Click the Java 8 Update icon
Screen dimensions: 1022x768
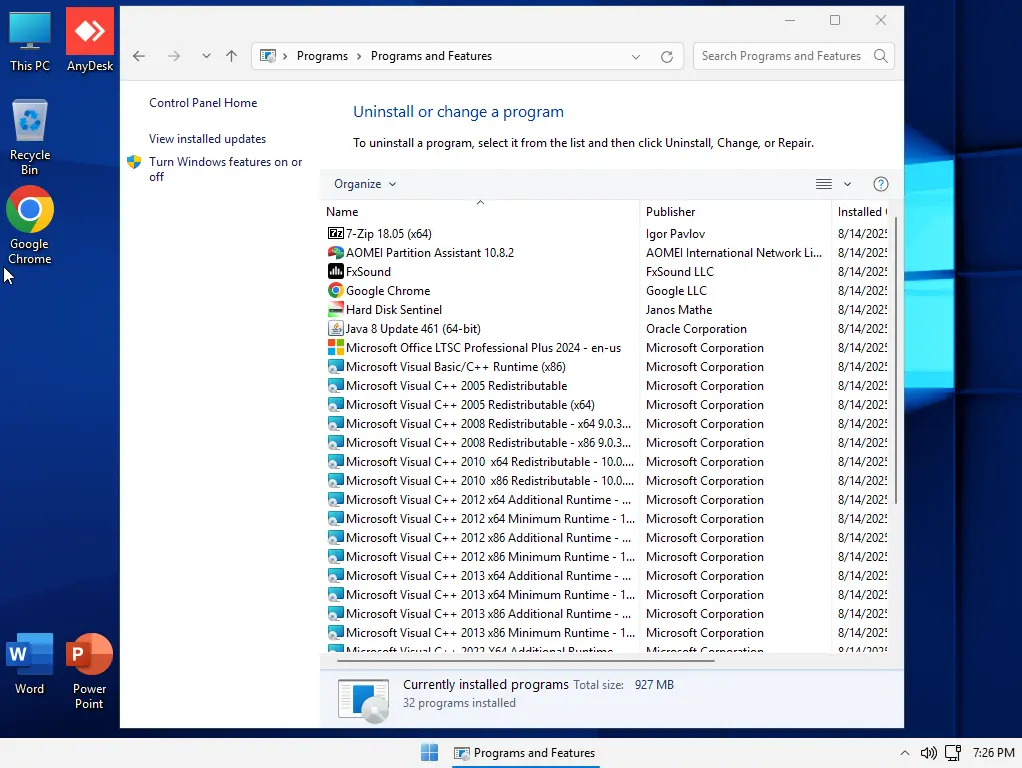[x=336, y=329]
